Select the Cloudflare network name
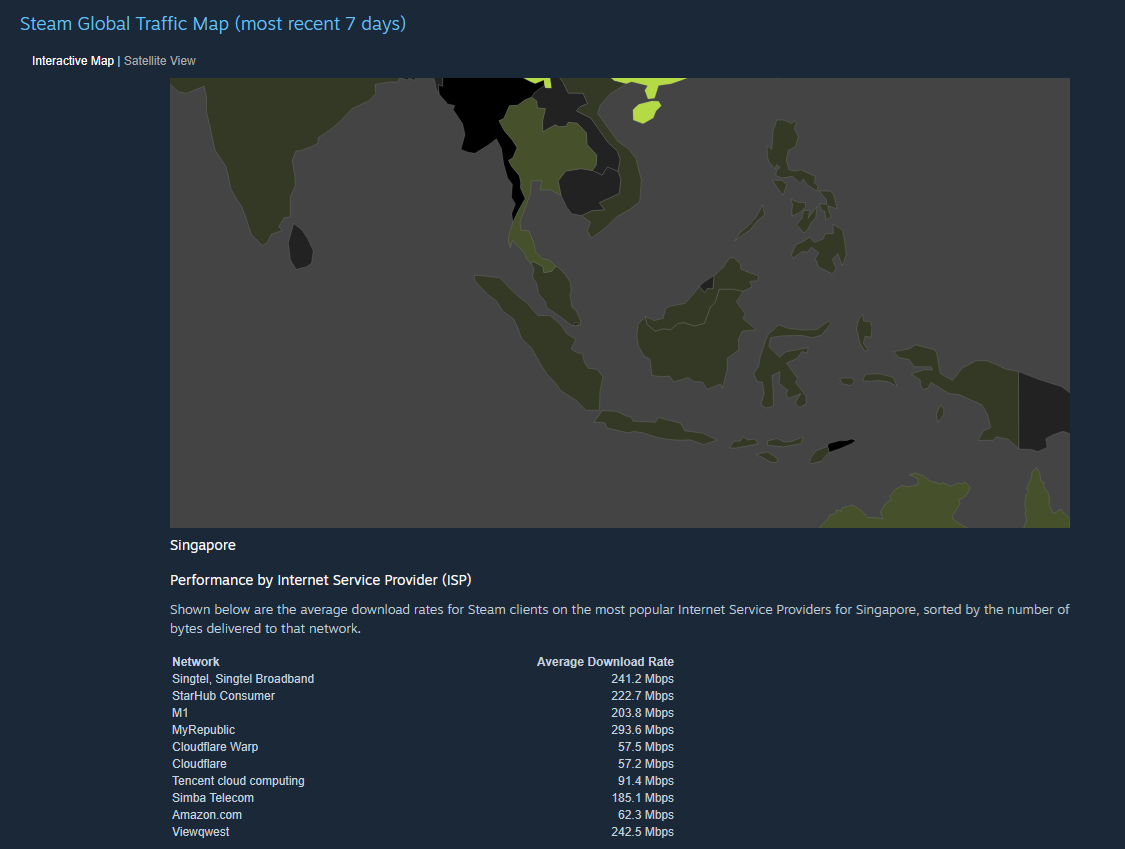This screenshot has height=849, width=1125. [199, 764]
